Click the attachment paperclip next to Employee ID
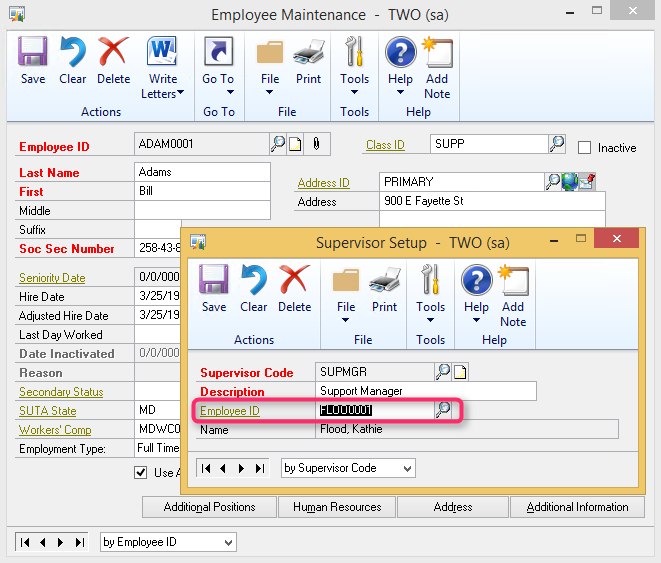The image size is (661, 563). [x=314, y=144]
